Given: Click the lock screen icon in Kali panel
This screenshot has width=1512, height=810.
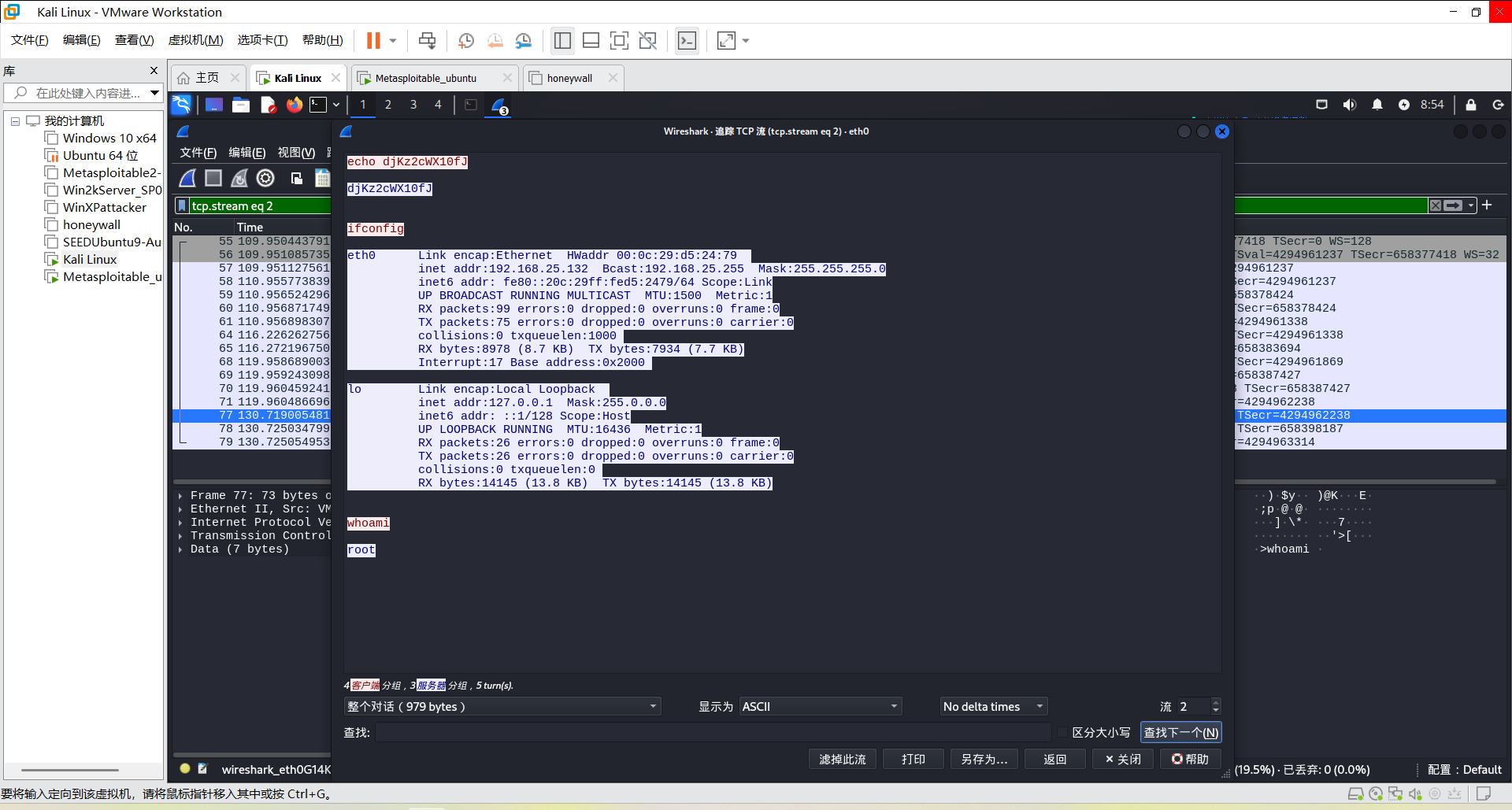Looking at the screenshot, I should 1471,105.
